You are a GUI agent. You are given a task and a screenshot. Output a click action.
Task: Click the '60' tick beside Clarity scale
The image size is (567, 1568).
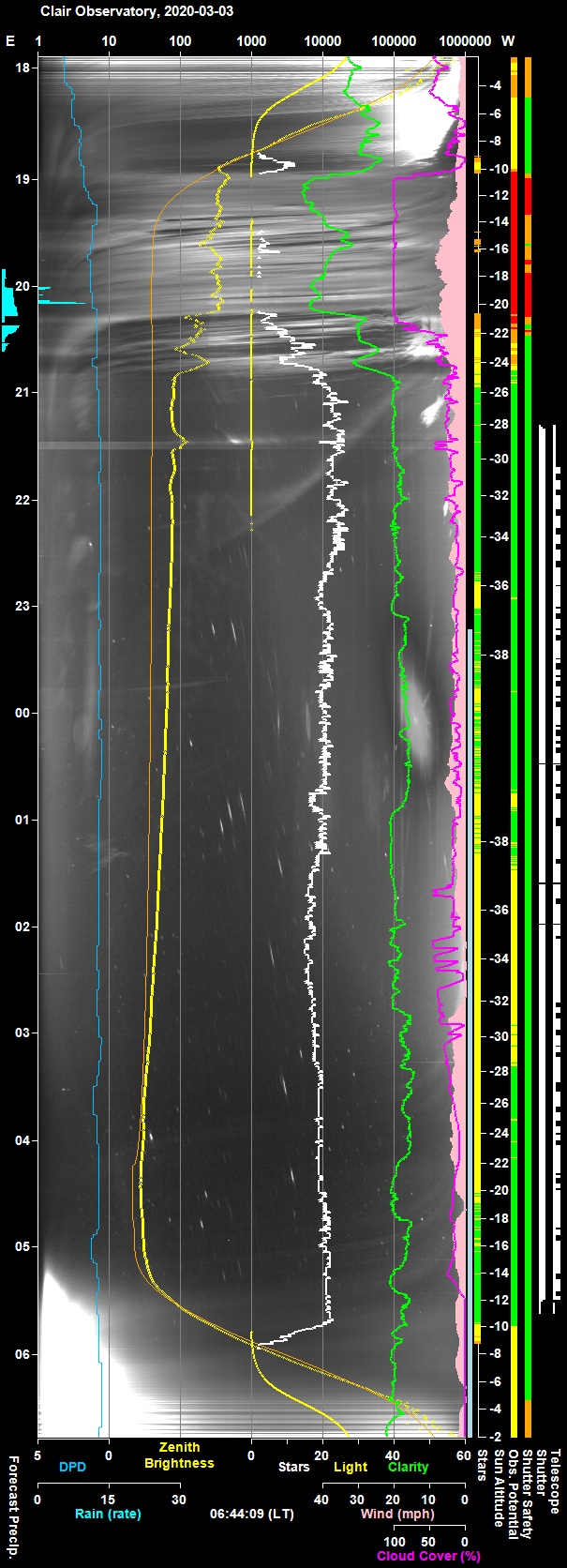pyautogui.click(x=465, y=1455)
